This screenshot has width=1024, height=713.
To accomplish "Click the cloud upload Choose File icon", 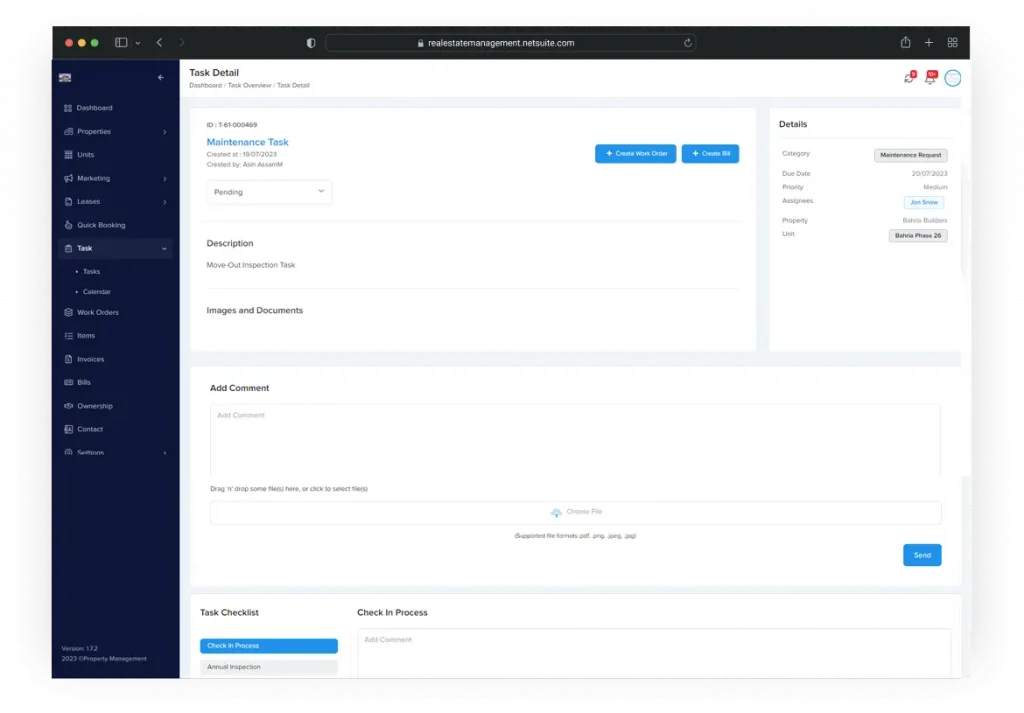I will point(556,513).
